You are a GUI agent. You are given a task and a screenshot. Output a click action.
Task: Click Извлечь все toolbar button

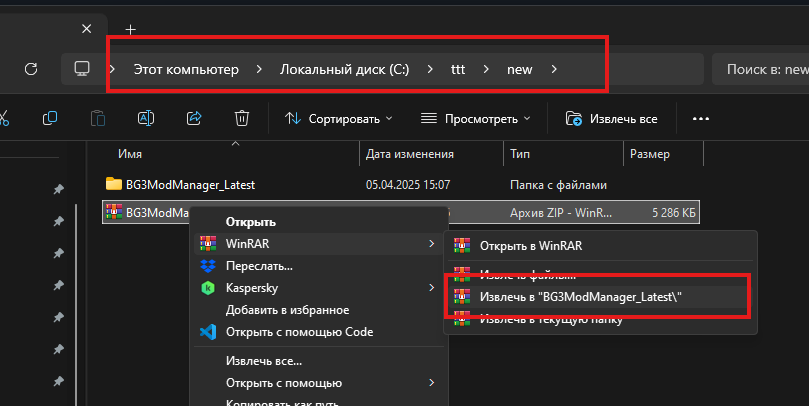[x=611, y=119]
